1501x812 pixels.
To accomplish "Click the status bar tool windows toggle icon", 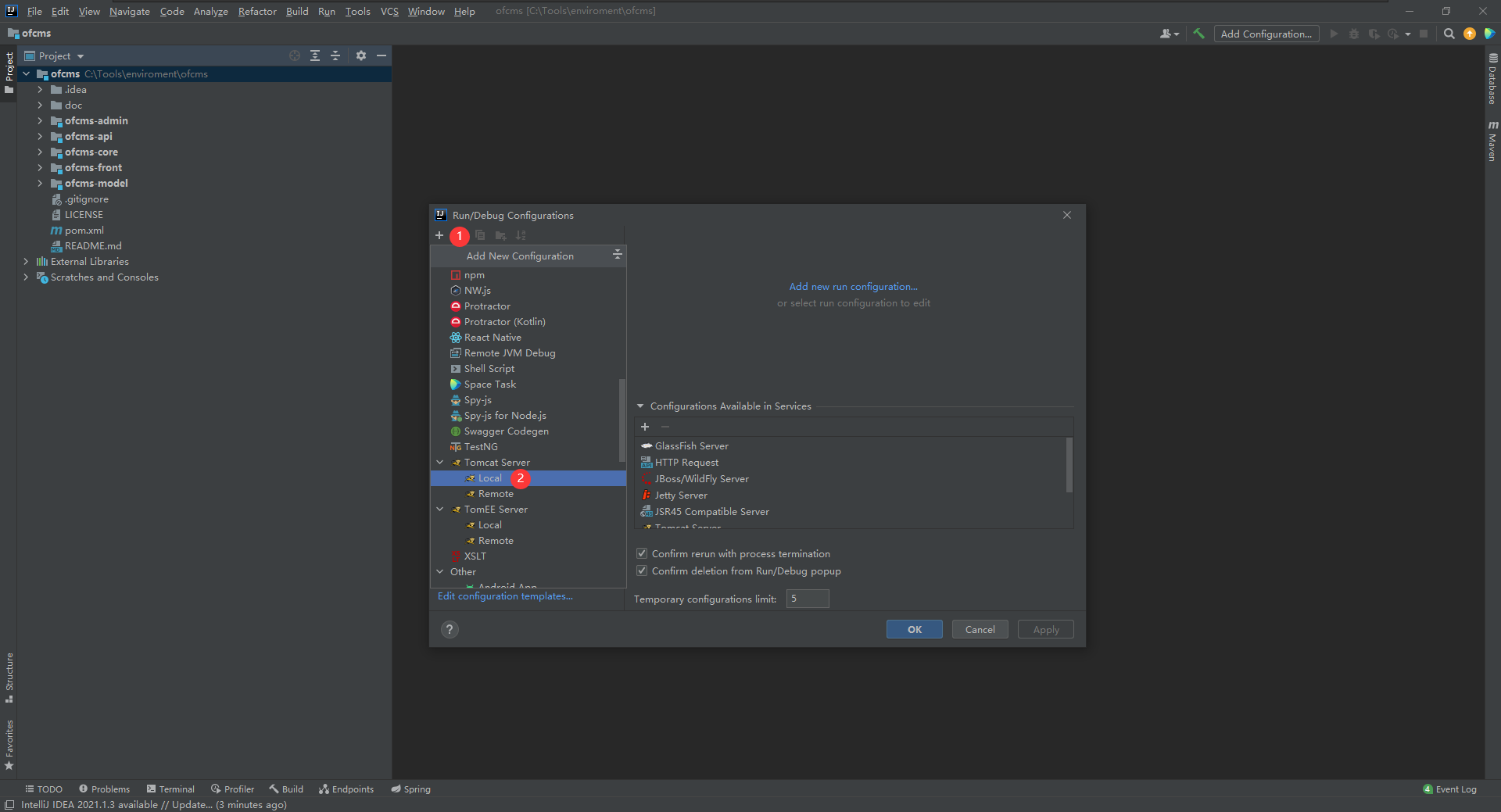I will click(9, 805).
